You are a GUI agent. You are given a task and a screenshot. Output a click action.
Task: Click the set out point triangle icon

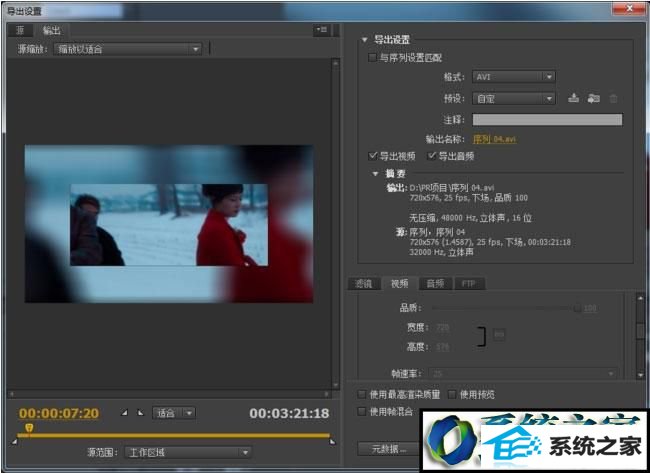141,413
